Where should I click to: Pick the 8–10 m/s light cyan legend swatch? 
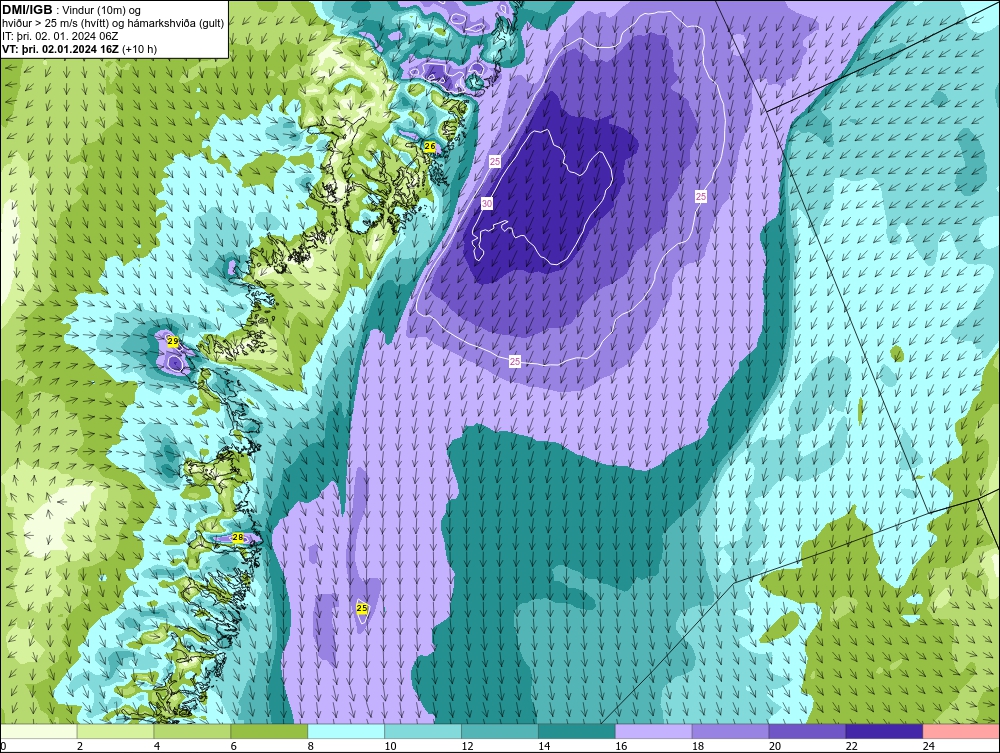(346, 731)
